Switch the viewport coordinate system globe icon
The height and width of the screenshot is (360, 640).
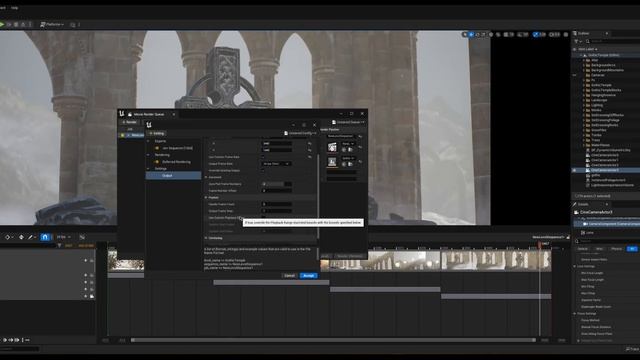[491, 35]
